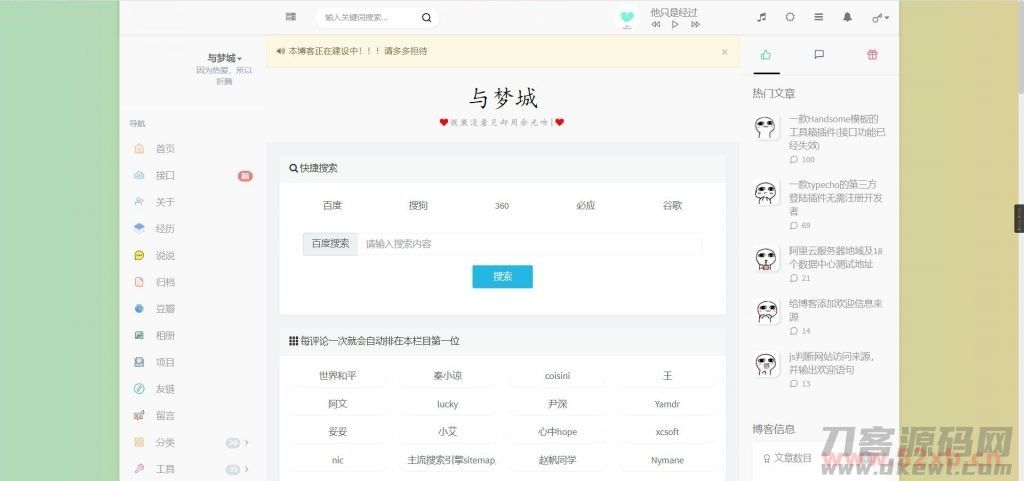Click the 相册 album sidebar icon
Viewport: 1024px width, 481px height.
tap(139, 335)
